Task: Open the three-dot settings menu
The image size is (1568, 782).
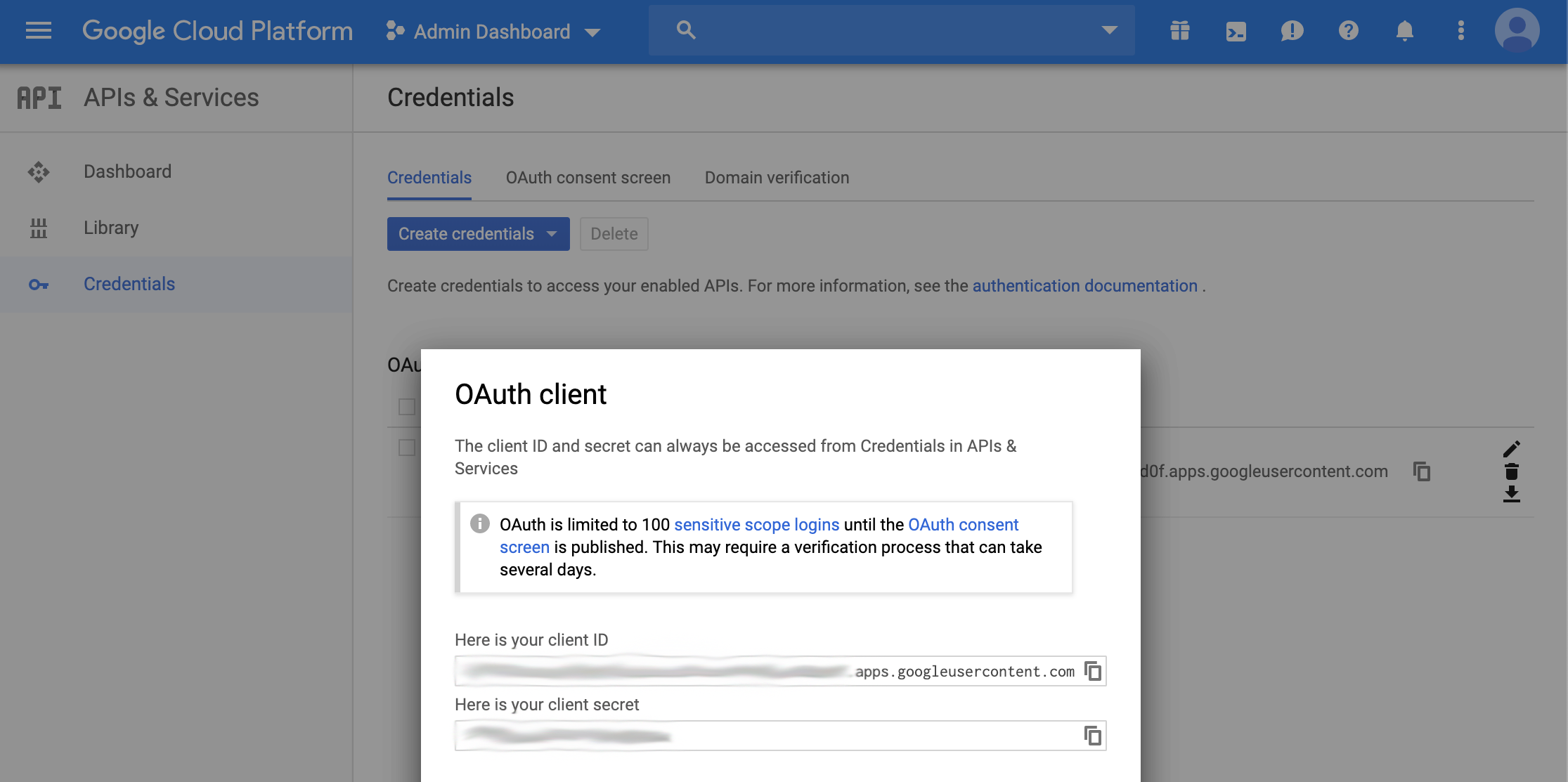Action: click(x=1460, y=31)
